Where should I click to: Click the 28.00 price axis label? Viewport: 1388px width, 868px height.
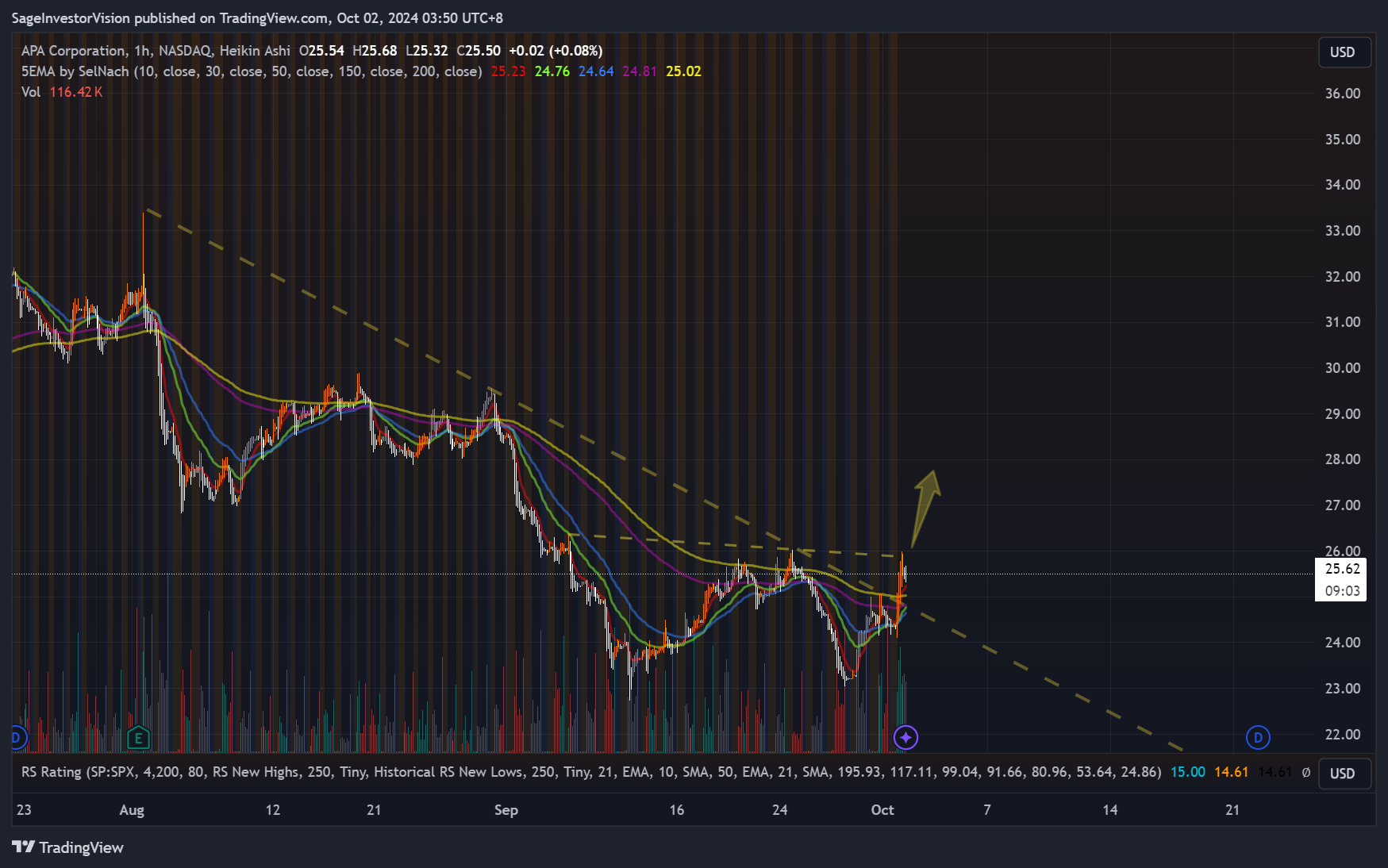[x=1343, y=459]
